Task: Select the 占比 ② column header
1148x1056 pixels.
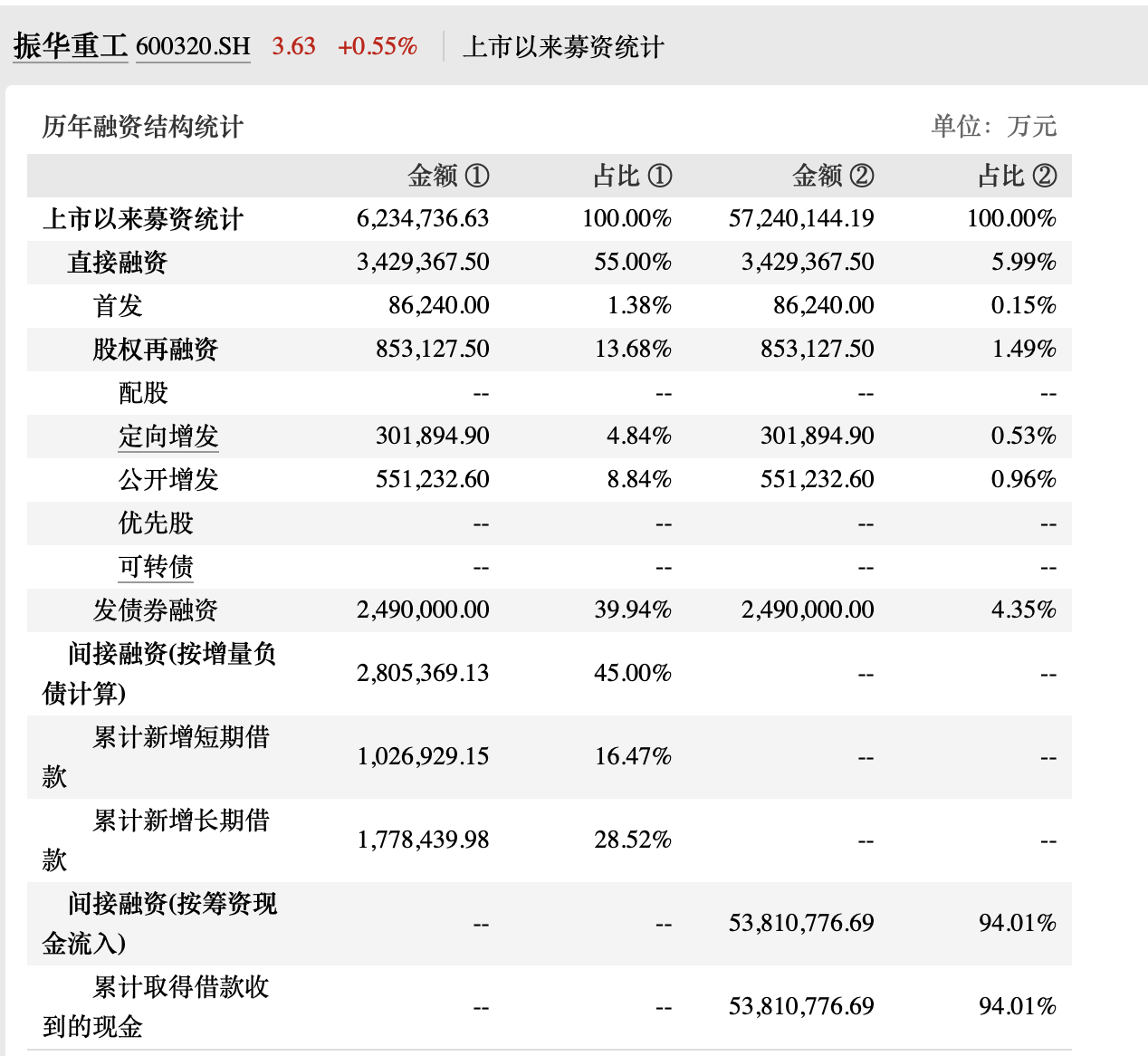Action: coord(1018,176)
